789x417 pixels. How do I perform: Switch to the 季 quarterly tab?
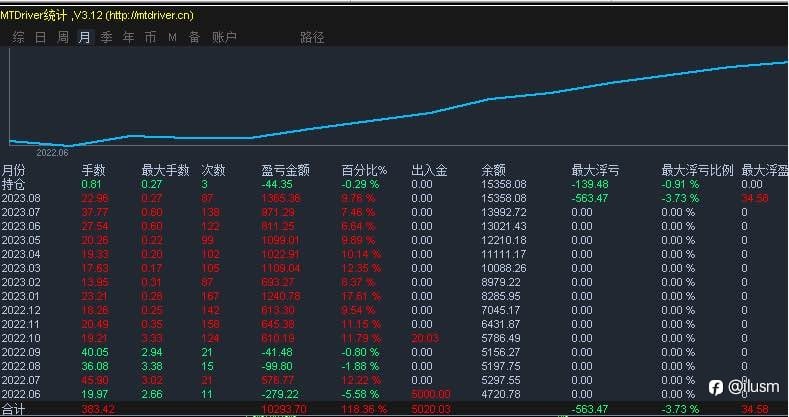coord(106,37)
